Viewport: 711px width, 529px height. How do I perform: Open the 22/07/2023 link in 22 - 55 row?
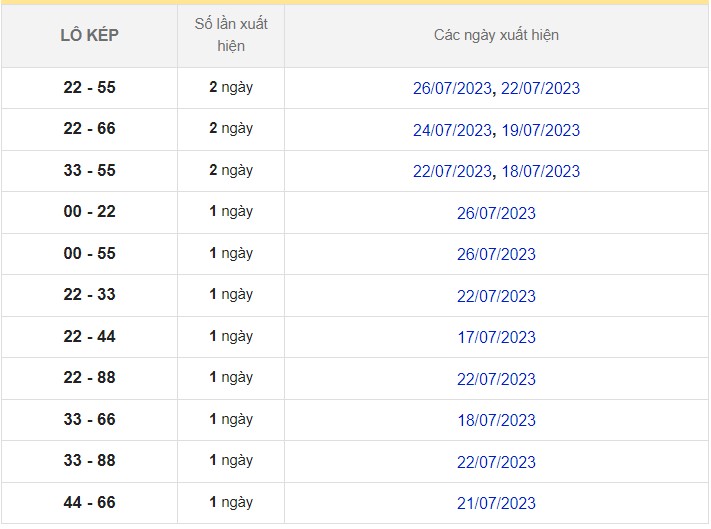pos(539,88)
